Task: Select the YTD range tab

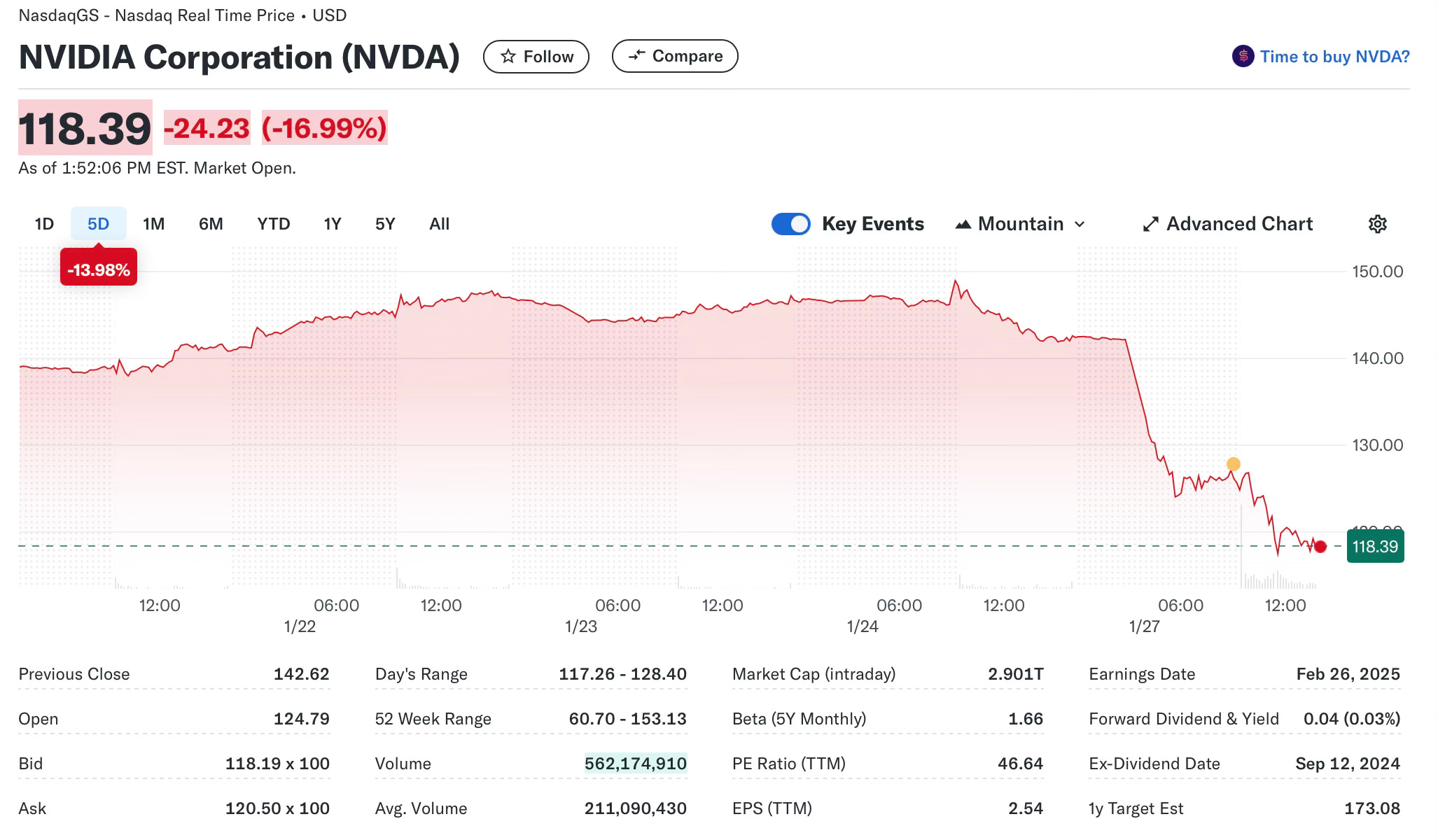Action: click(x=273, y=224)
